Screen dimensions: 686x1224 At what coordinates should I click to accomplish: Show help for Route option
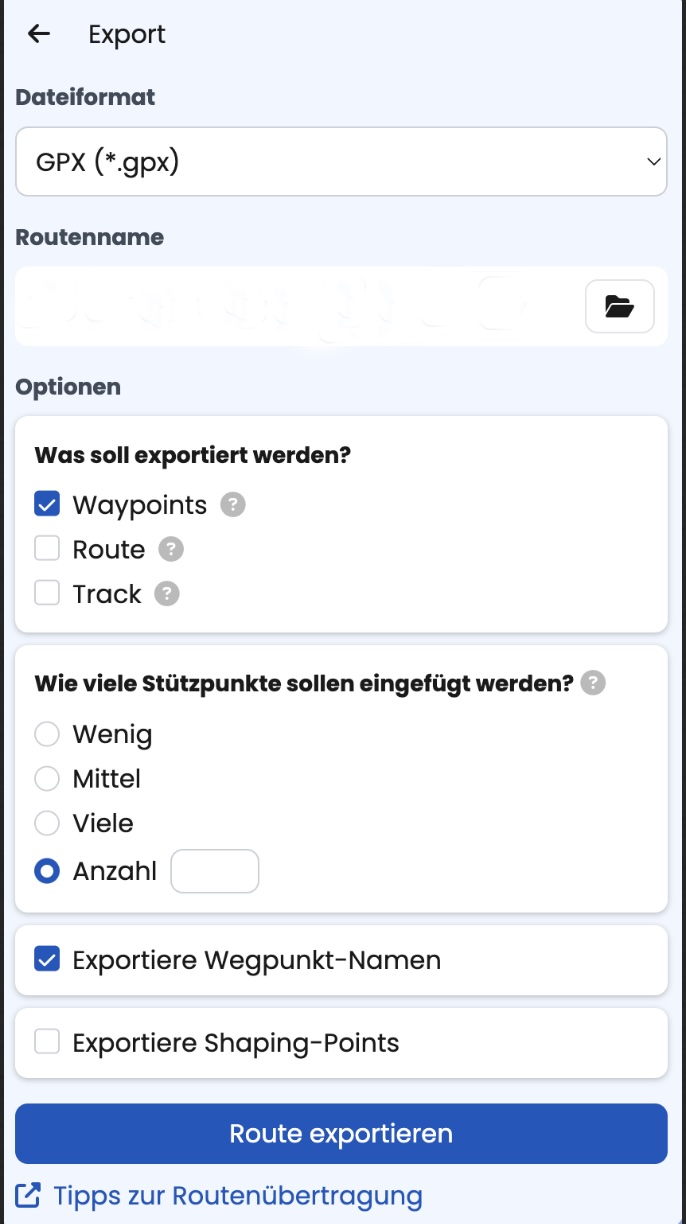coord(171,549)
